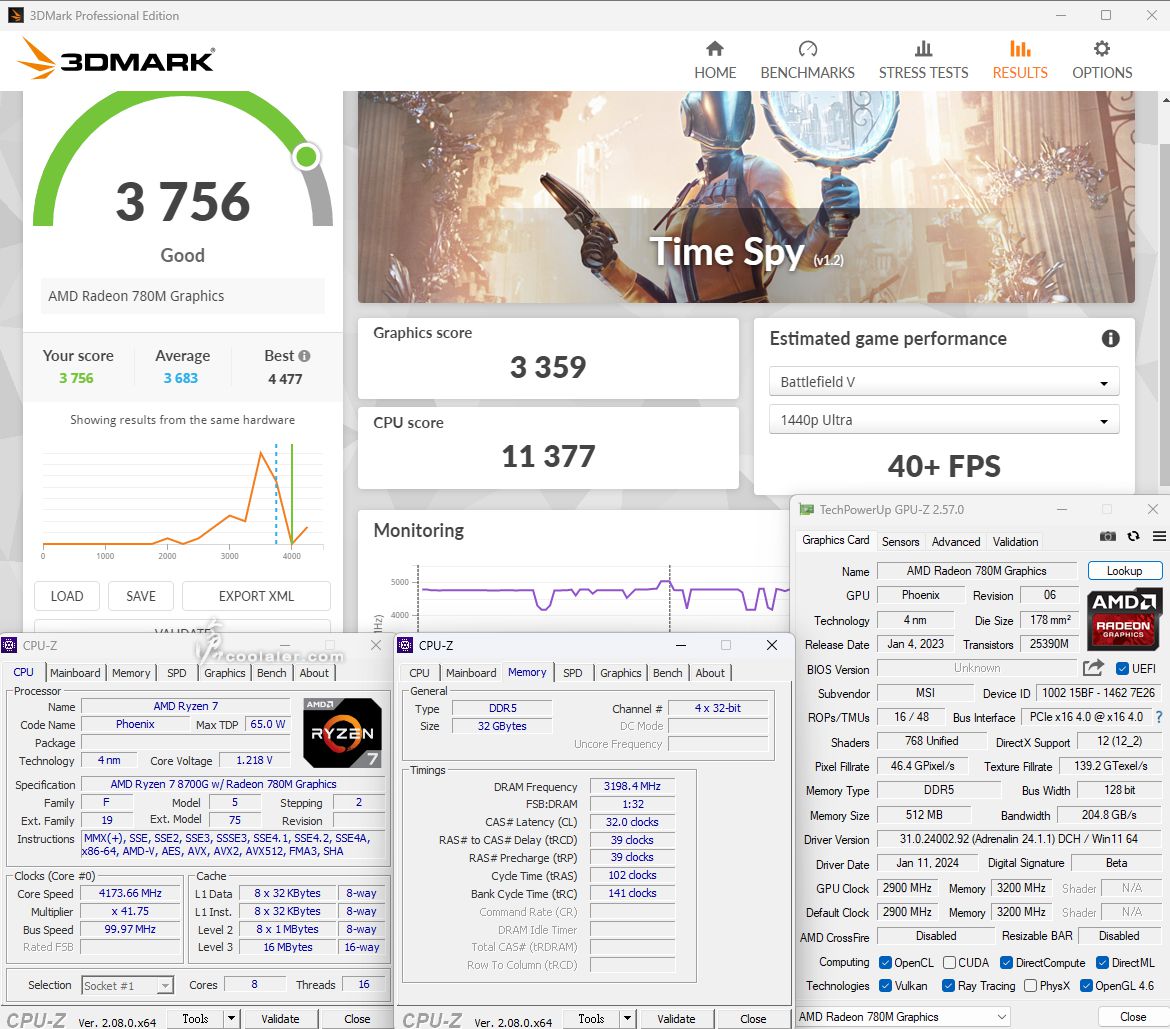Click the SAVE button in 3DMark
Image resolution: width=1170 pixels, height=1029 pixels.
coord(141,596)
